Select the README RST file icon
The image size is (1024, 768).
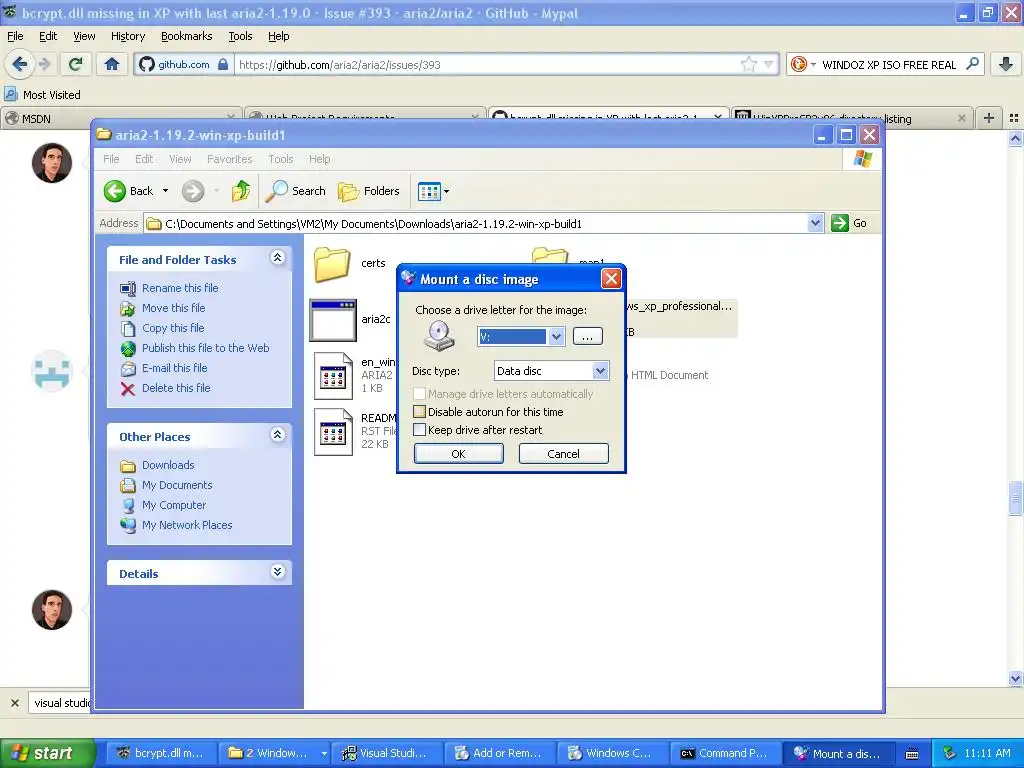333,431
